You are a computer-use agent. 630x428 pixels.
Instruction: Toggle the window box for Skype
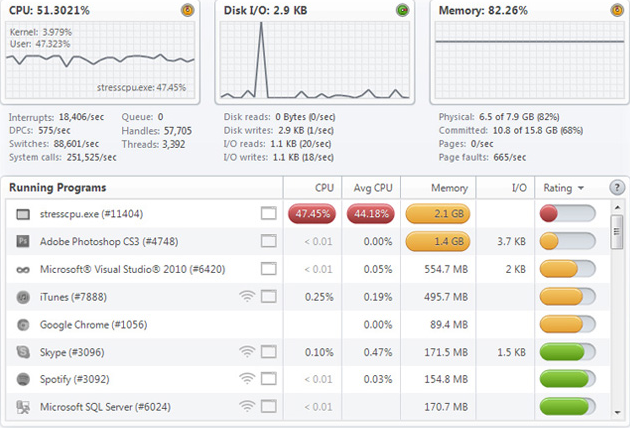[268, 352]
